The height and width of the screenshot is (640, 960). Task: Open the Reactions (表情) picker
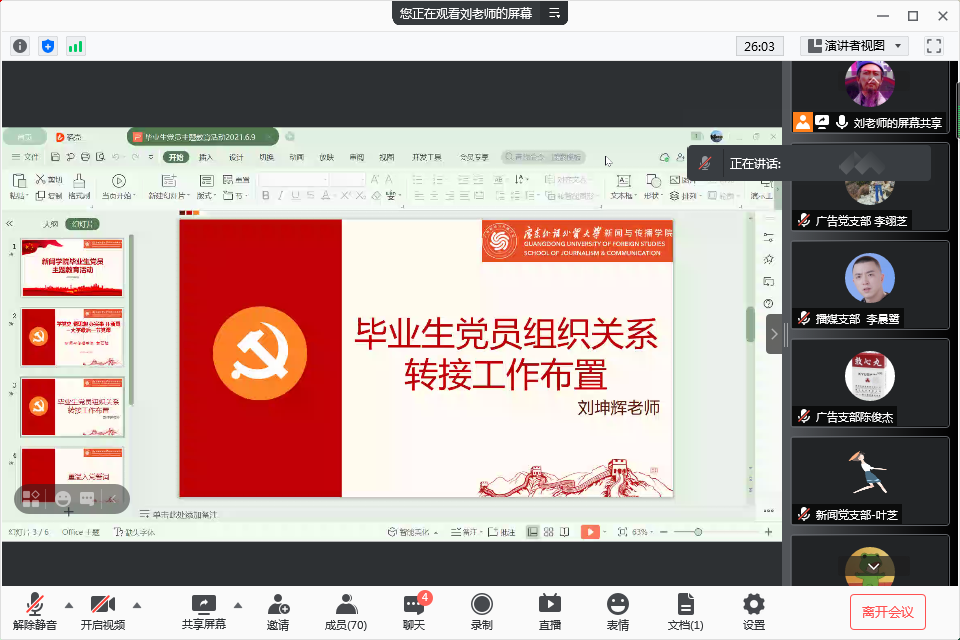[x=618, y=611]
